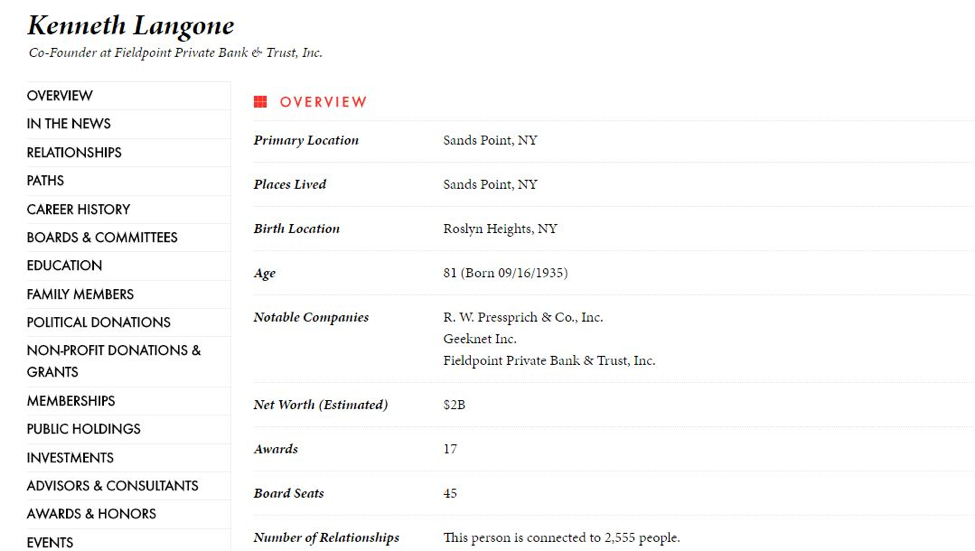Open Family Members sidebar item

[80, 294]
